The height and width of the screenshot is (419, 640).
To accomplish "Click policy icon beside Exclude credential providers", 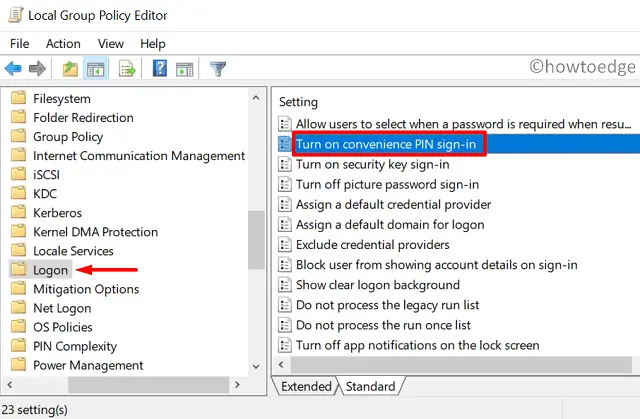I will point(284,244).
